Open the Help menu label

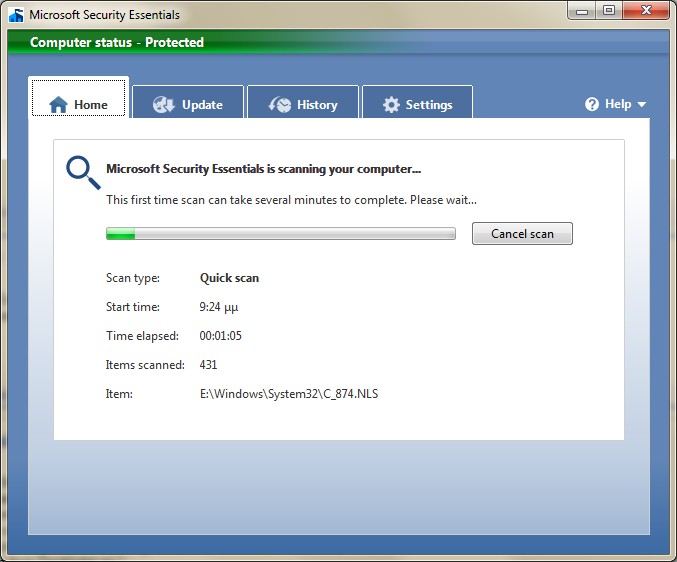(x=618, y=104)
